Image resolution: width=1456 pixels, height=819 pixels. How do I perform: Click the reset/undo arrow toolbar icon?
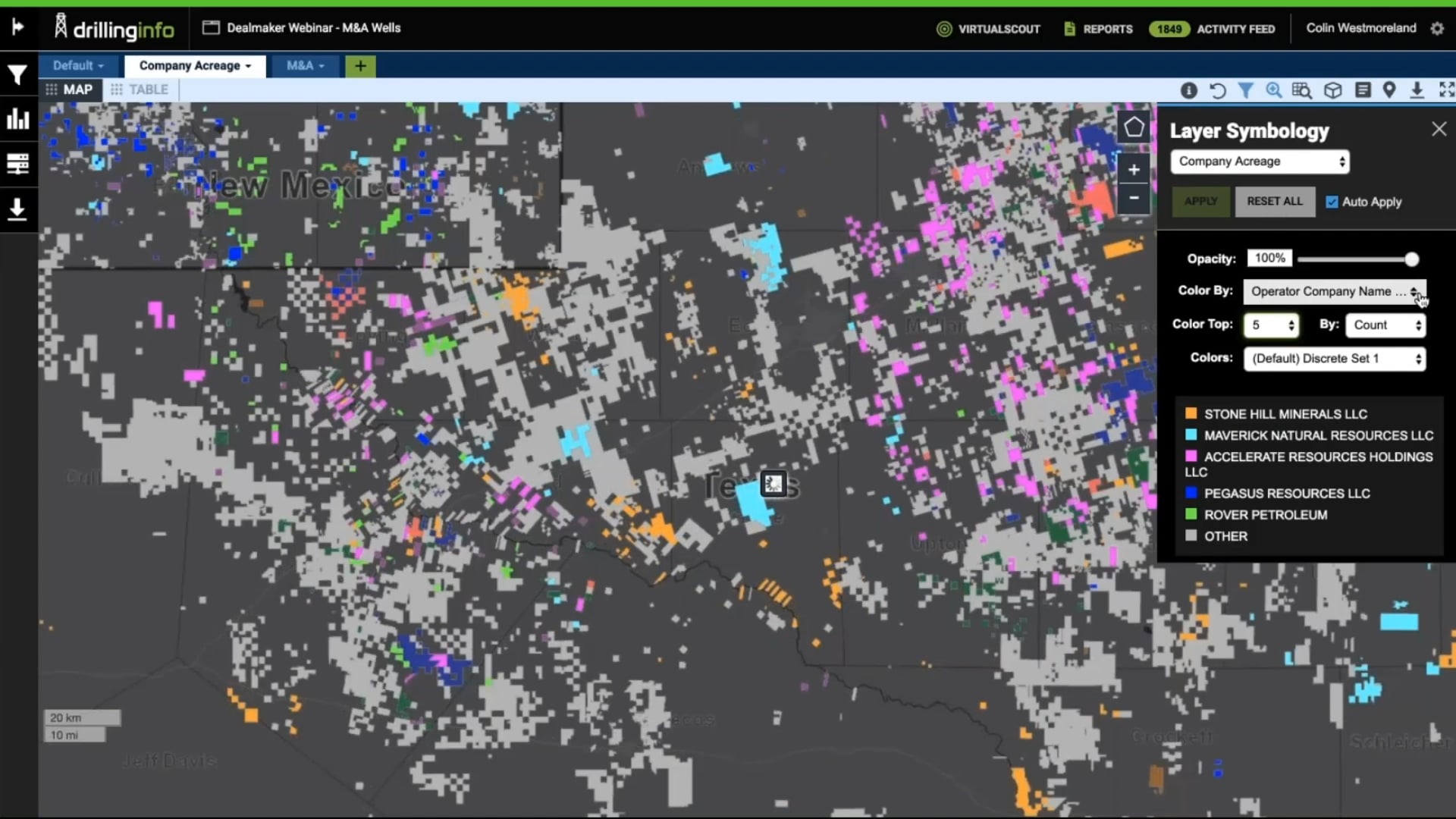tap(1217, 90)
